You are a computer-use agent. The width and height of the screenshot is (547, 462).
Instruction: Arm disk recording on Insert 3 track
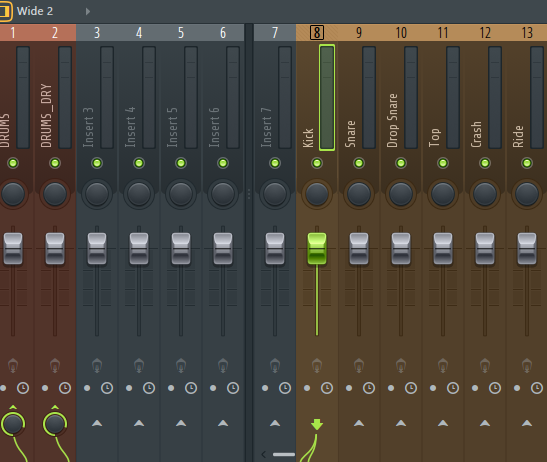click(97, 365)
